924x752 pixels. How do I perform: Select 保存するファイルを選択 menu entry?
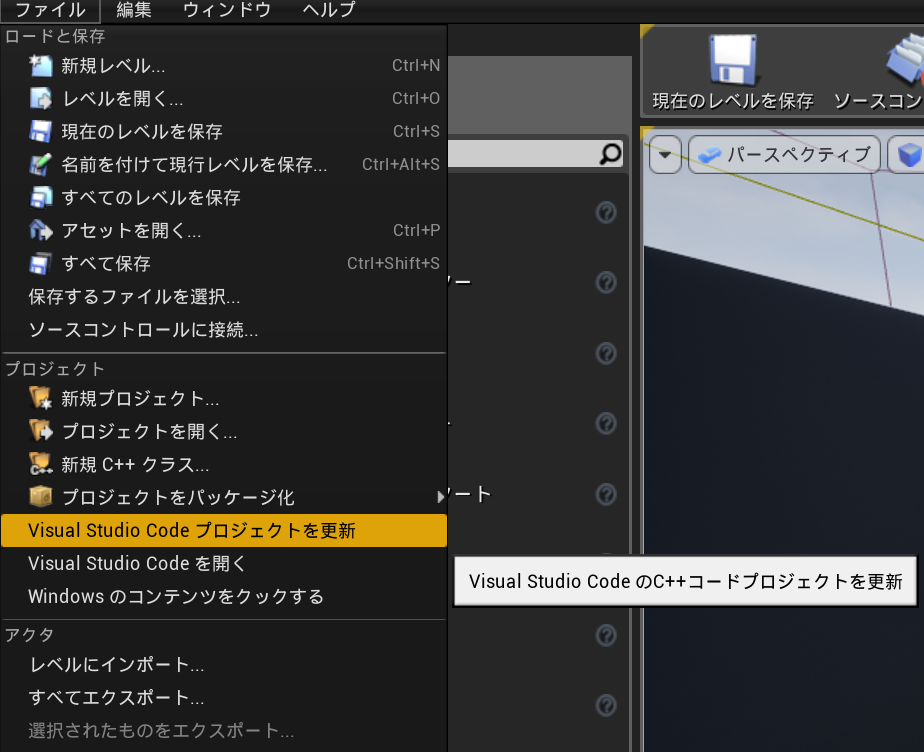(x=223, y=296)
